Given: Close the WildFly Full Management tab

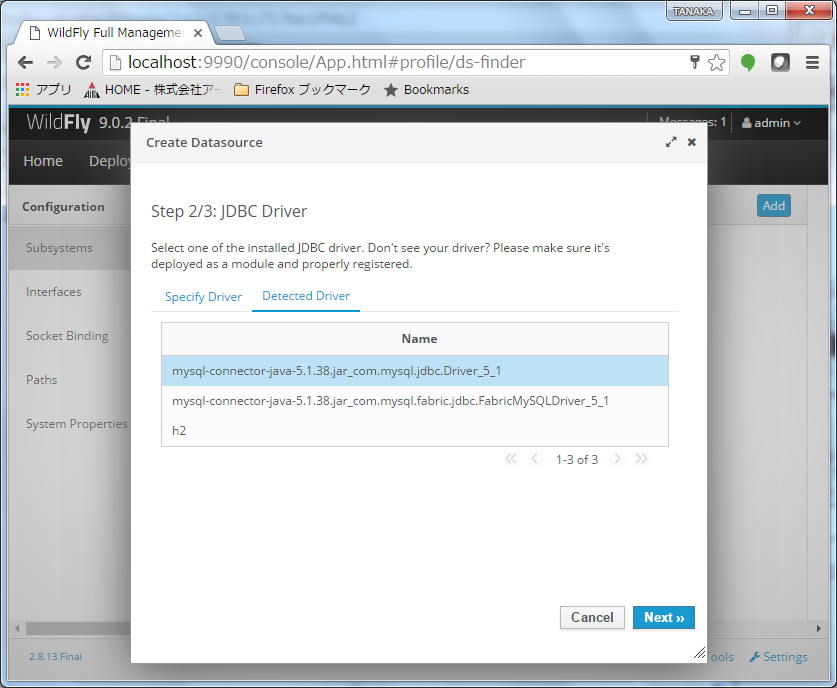Looking at the screenshot, I should (198, 33).
